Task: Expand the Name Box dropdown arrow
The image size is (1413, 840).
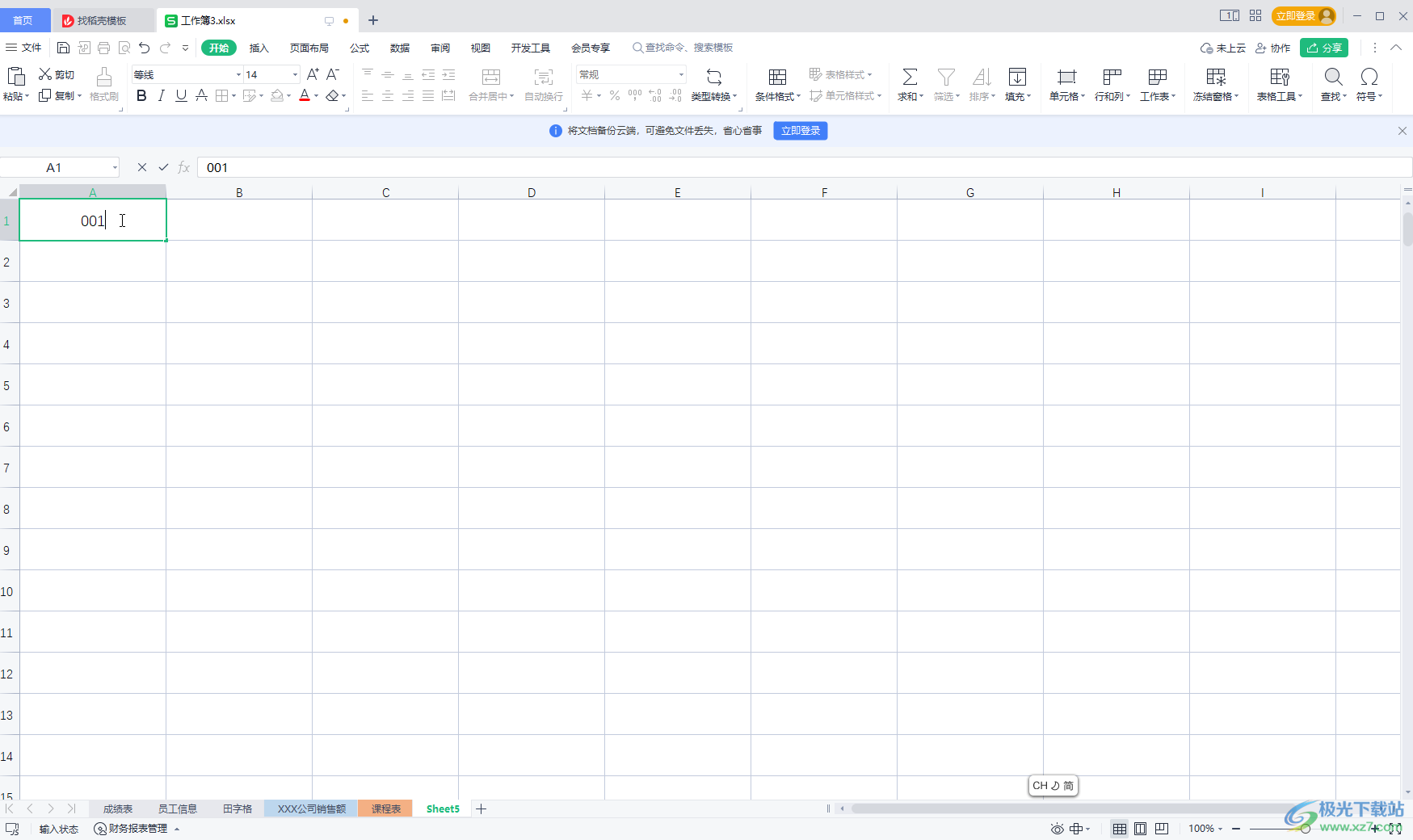Action: click(115, 168)
